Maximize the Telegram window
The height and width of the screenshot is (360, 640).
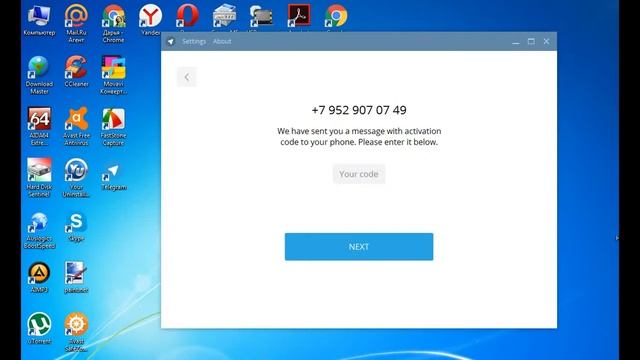click(x=531, y=42)
